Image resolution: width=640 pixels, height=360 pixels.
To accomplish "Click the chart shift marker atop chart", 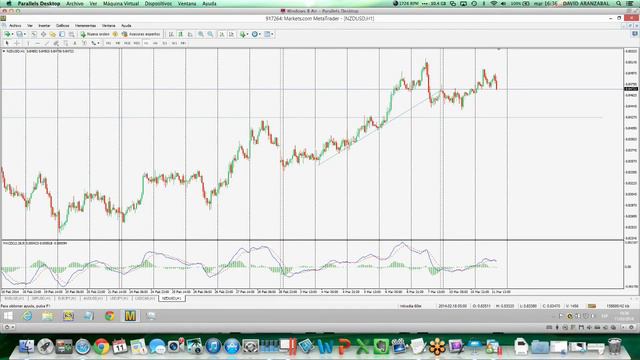I will click(x=498, y=49).
